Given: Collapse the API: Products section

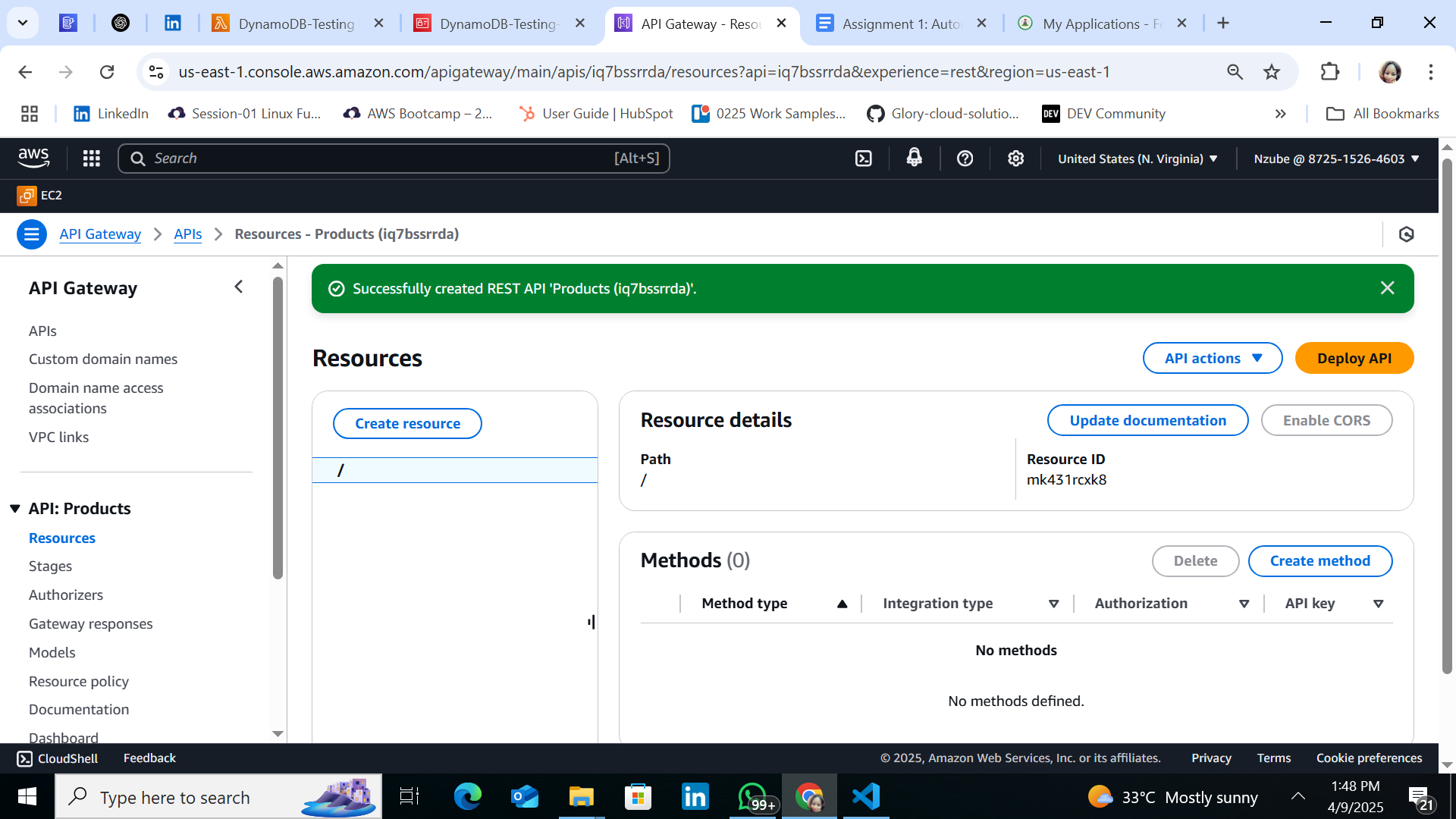Looking at the screenshot, I should (15, 509).
